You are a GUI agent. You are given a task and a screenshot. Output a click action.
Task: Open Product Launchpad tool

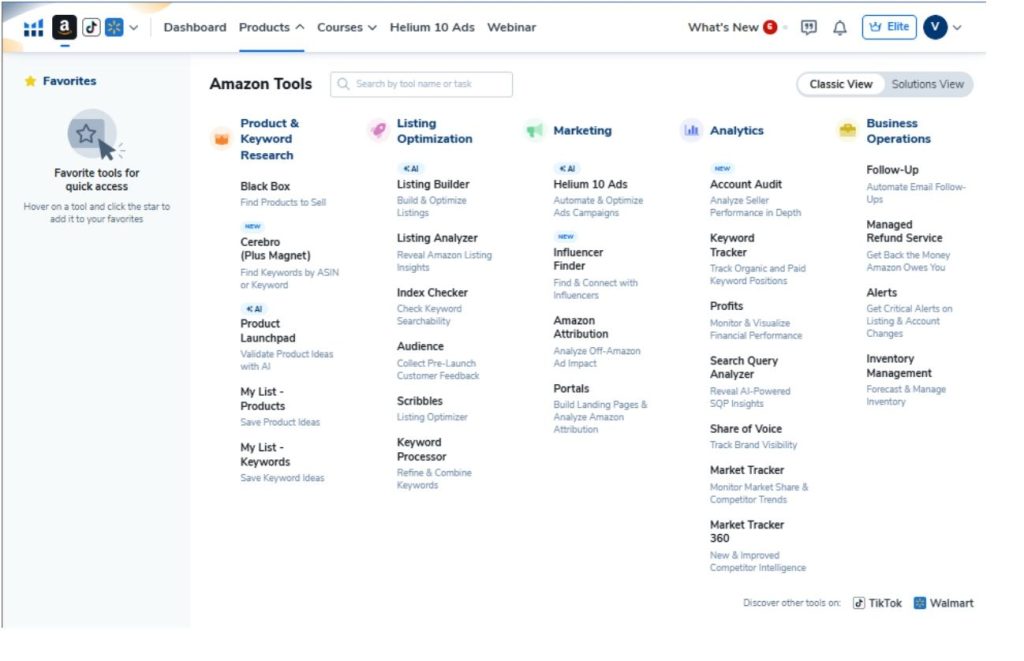[268, 330]
